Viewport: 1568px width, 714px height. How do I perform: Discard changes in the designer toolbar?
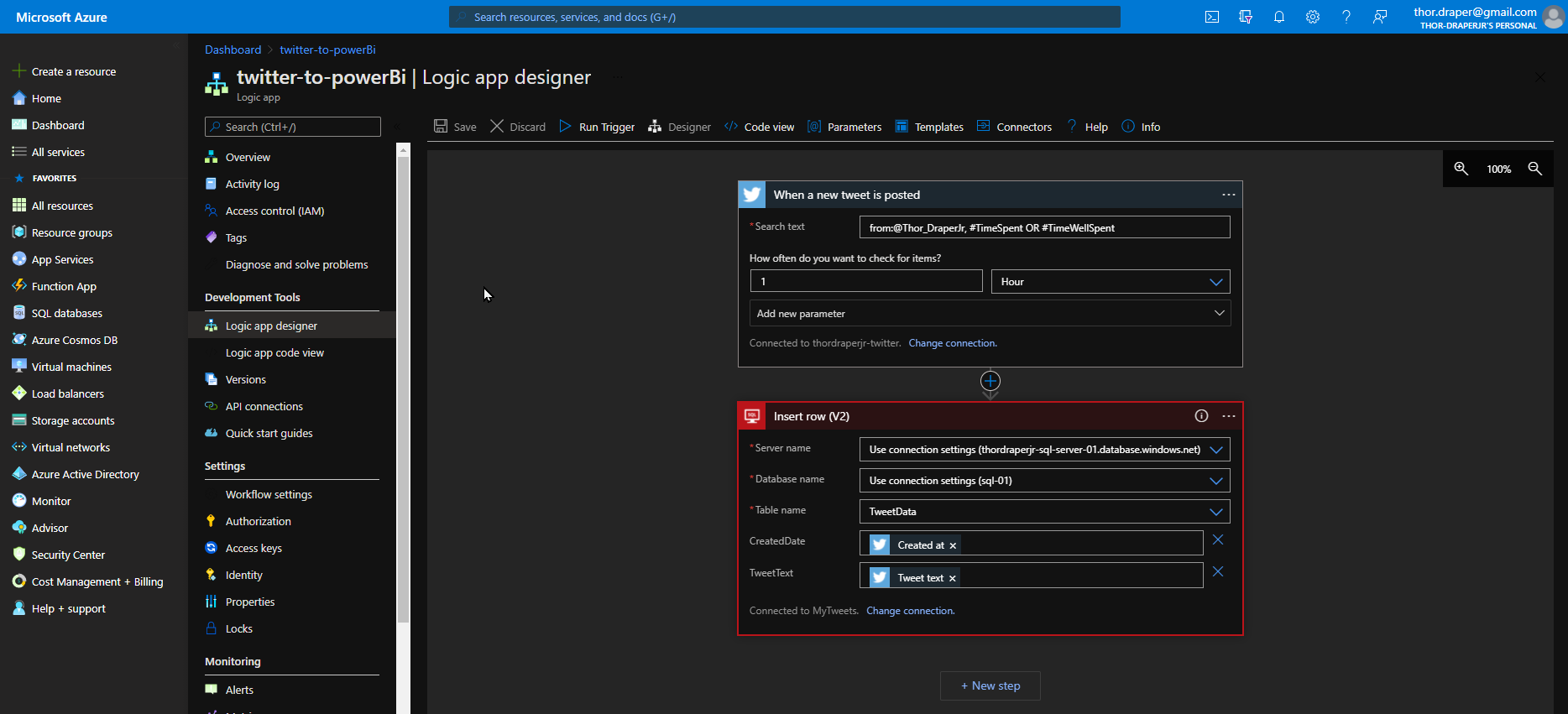click(x=518, y=127)
